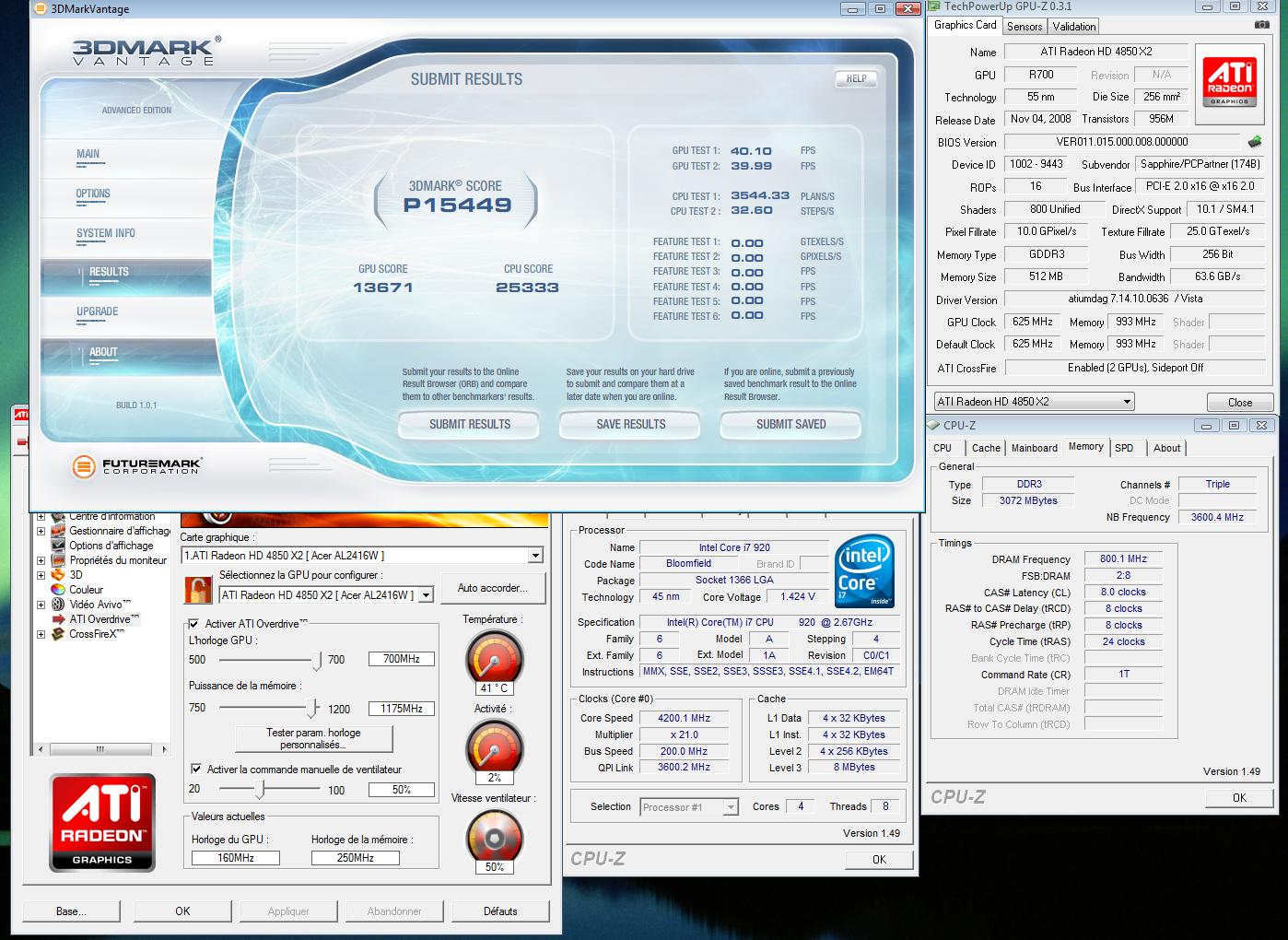The image size is (1288, 940).
Task: Expand the Vidéo Avivo tree node
Action: click(x=41, y=605)
